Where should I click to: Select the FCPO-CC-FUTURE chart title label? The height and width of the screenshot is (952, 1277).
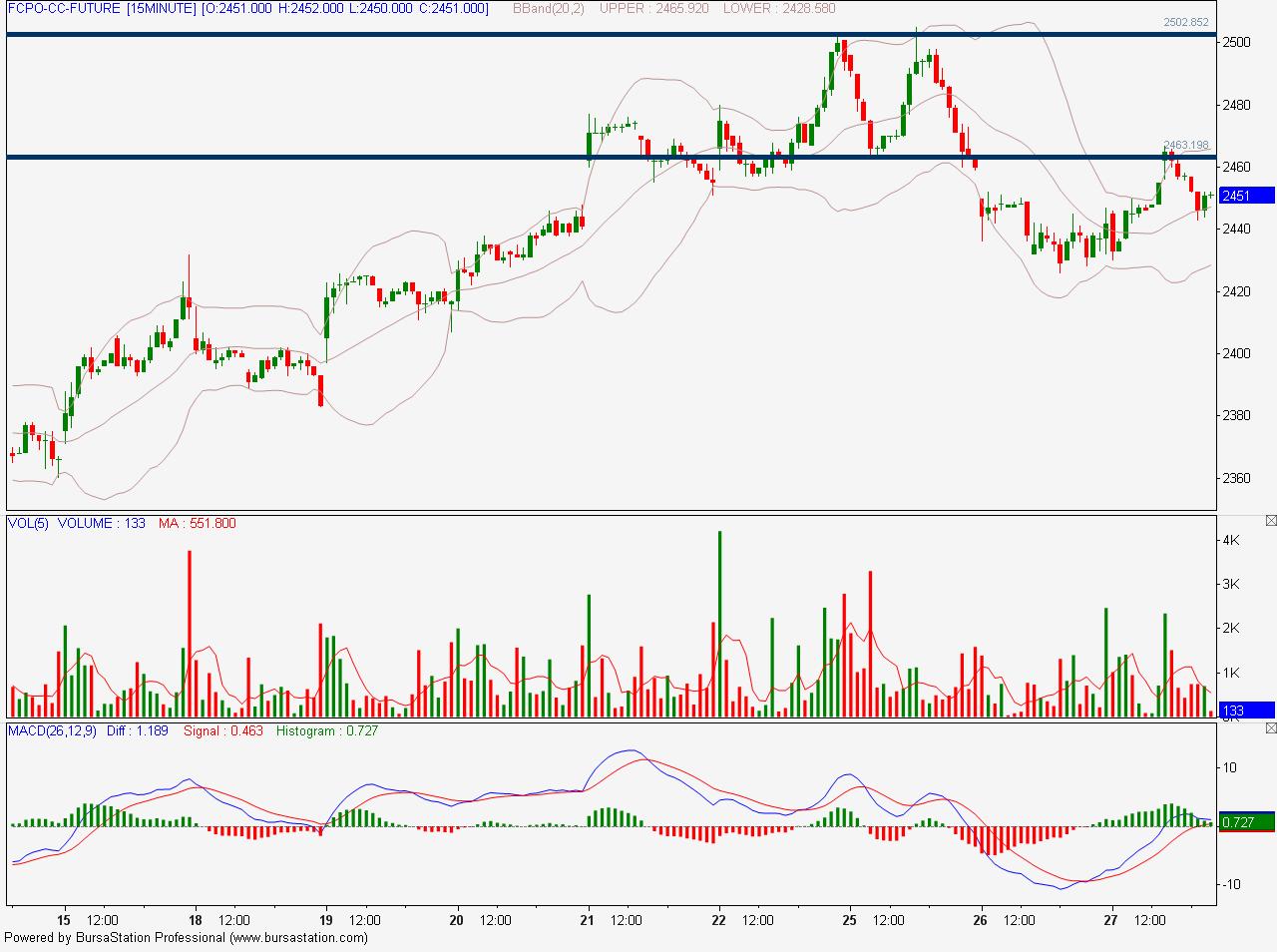pos(64,8)
